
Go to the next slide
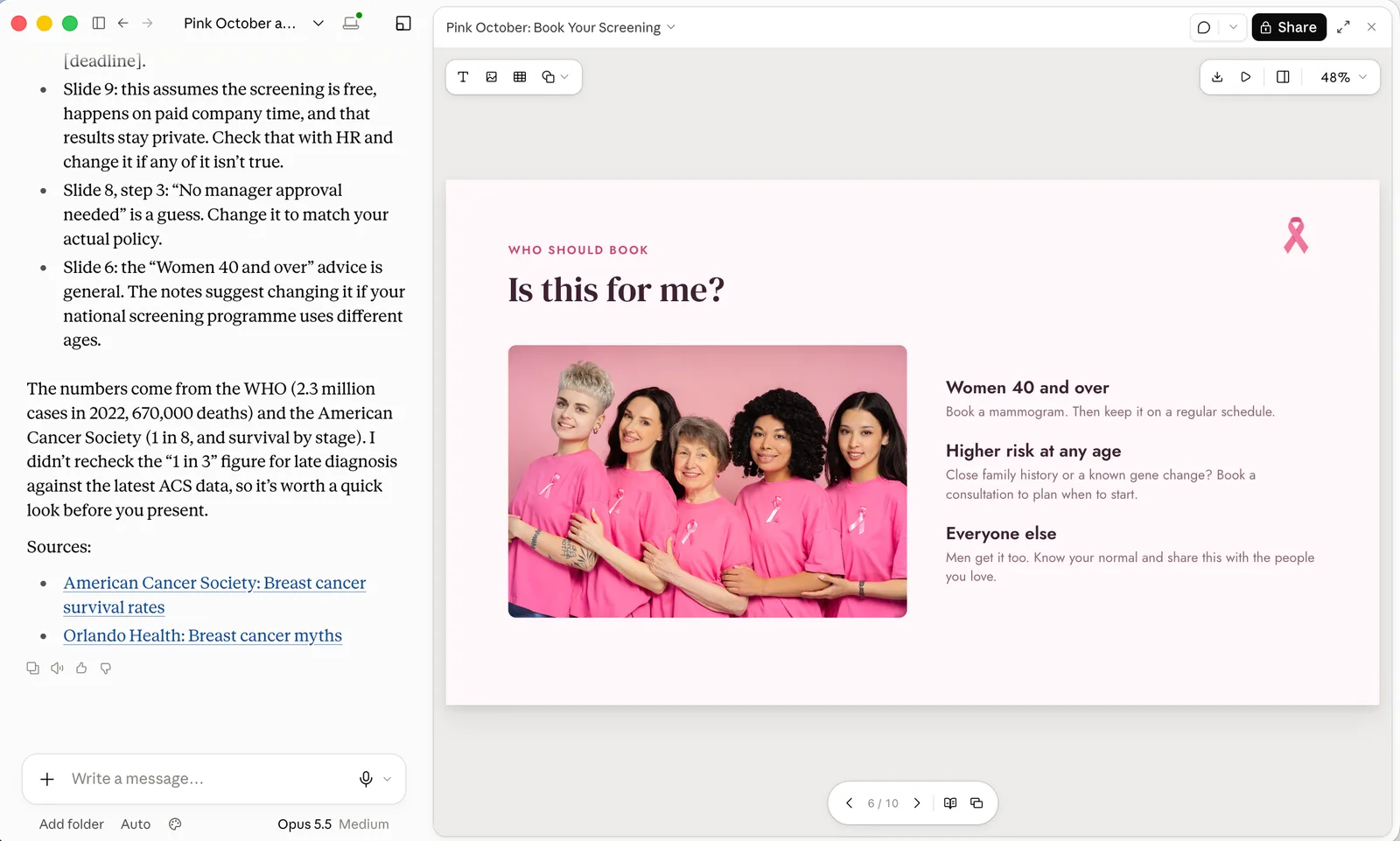pos(917,803)
